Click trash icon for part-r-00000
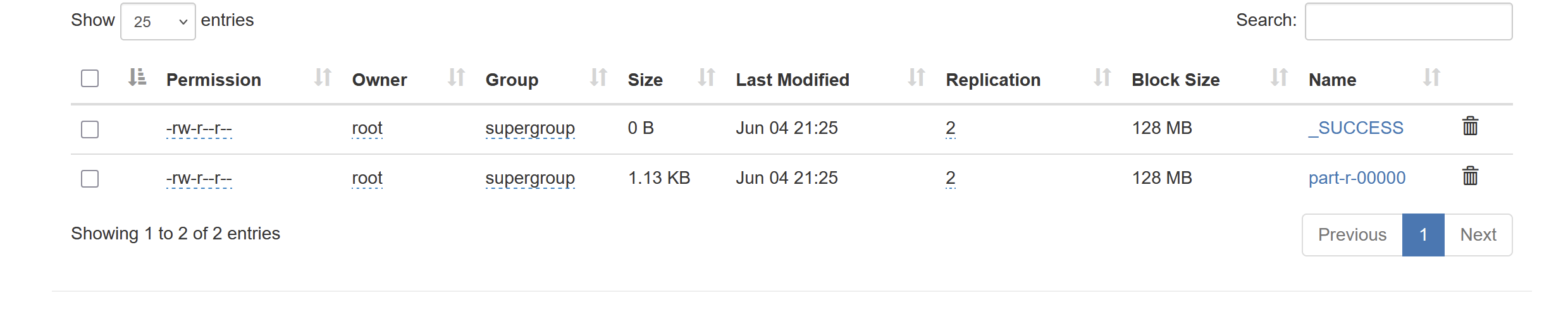The width and height of the screenshot is (1568, 319). (1470, 177)
